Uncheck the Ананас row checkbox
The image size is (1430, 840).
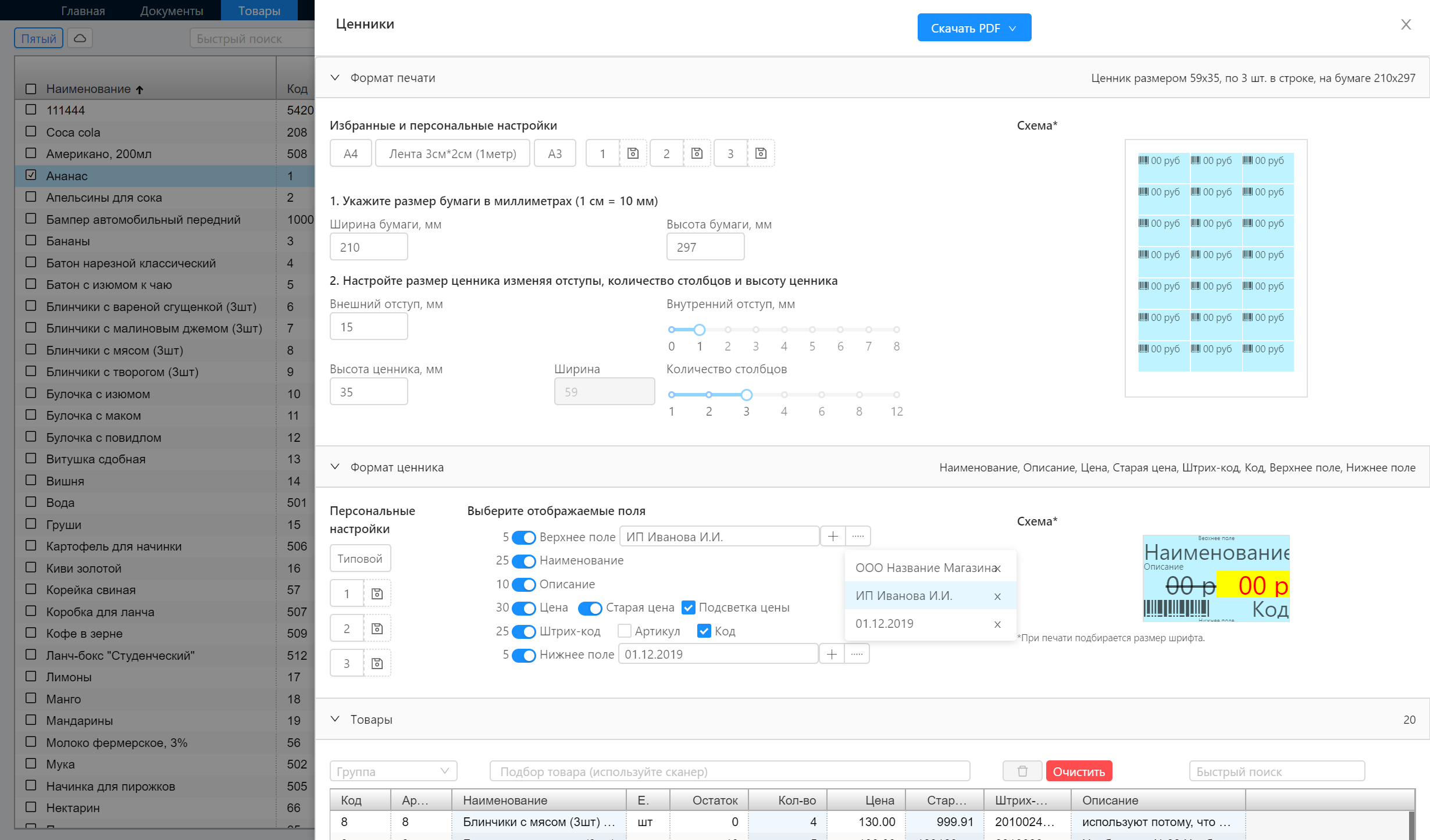[31, 175]
